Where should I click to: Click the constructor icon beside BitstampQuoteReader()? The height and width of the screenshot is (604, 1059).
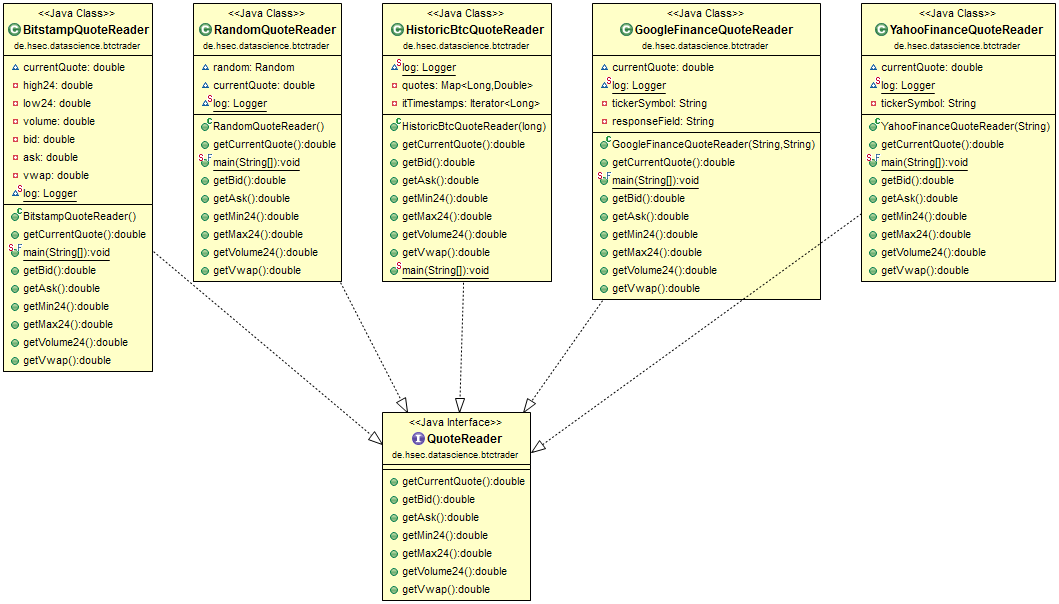pos(16,216)
